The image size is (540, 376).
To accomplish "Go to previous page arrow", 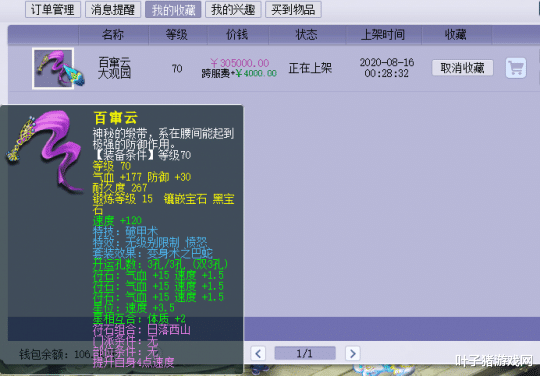I will point(258,353).
